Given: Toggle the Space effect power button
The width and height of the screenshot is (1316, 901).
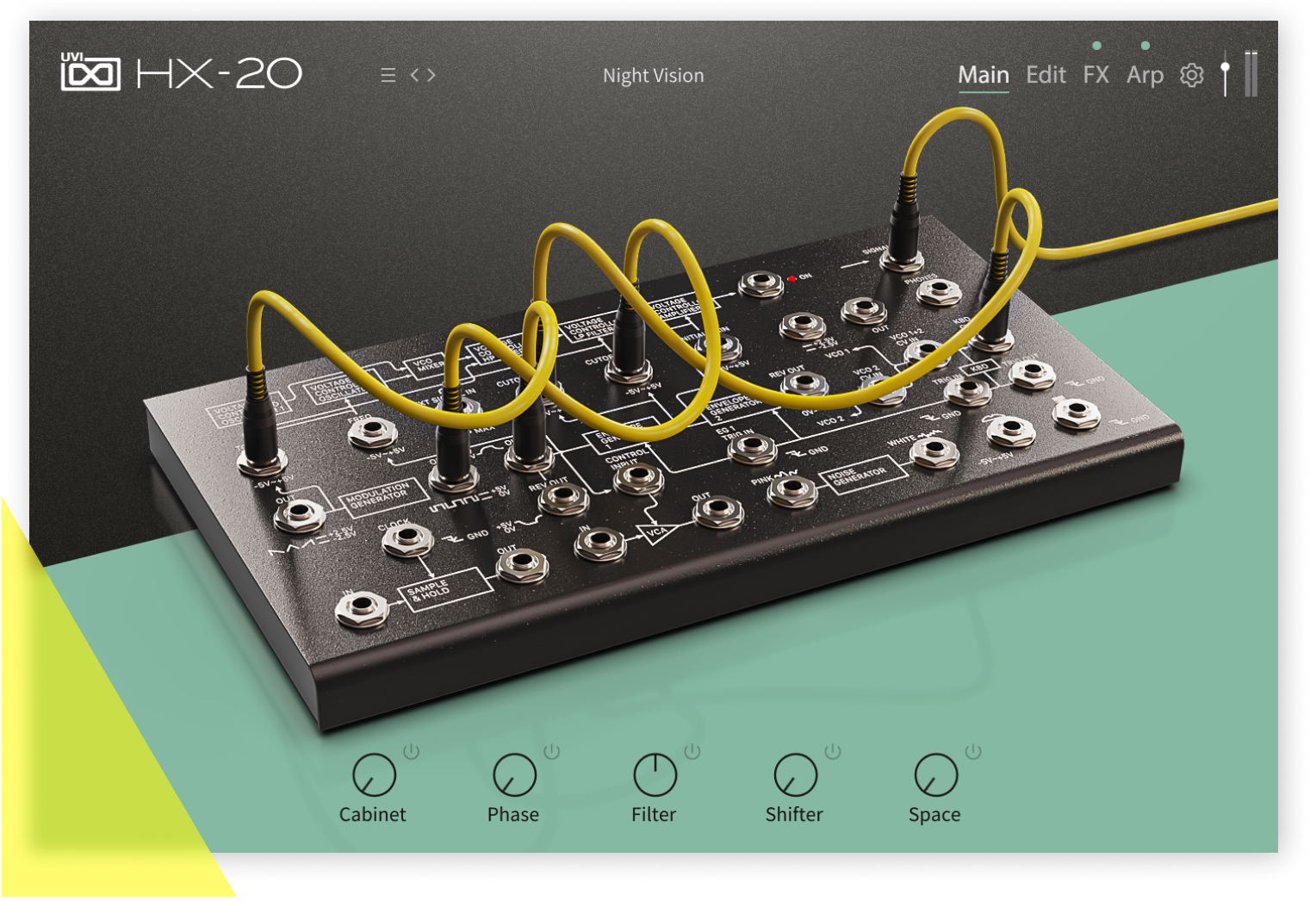Looking at the screenshot, I should click(973, 751).
